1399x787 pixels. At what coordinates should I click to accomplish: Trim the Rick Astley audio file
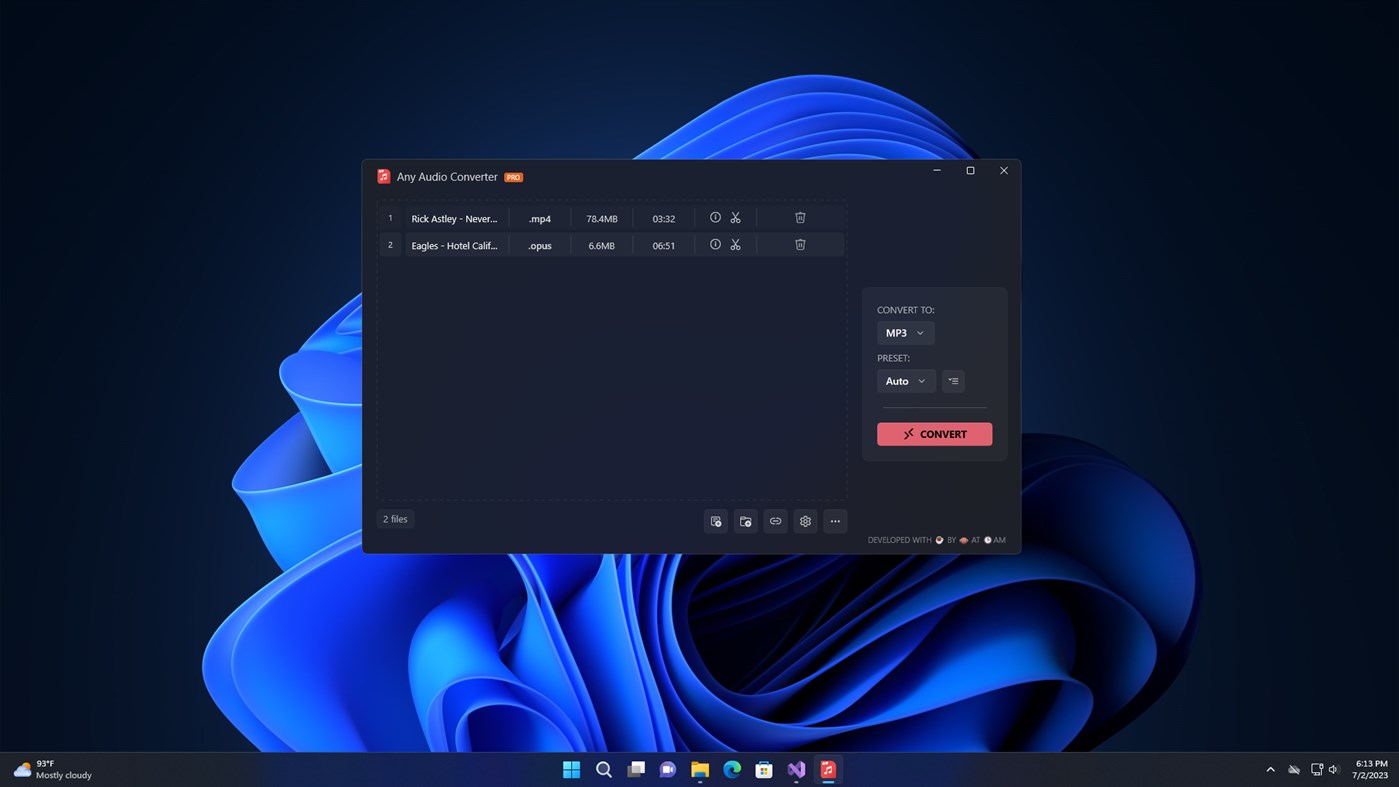[x=735, y=217]
